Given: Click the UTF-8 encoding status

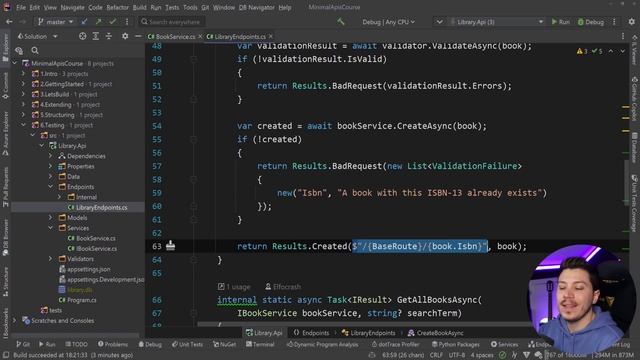Looking at the screenshot, I should click(457, 355).
